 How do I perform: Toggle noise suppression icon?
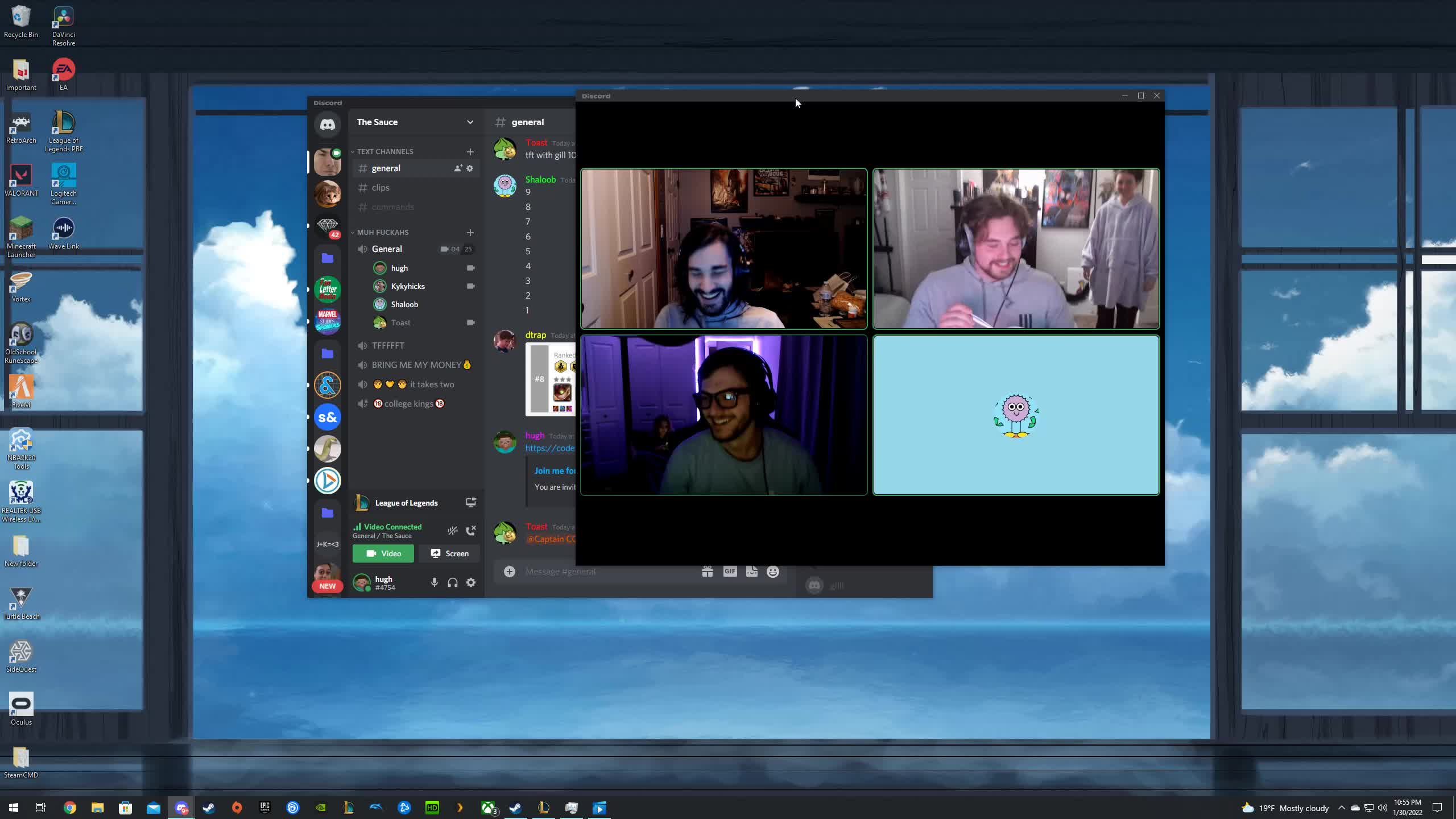[452, 531]
